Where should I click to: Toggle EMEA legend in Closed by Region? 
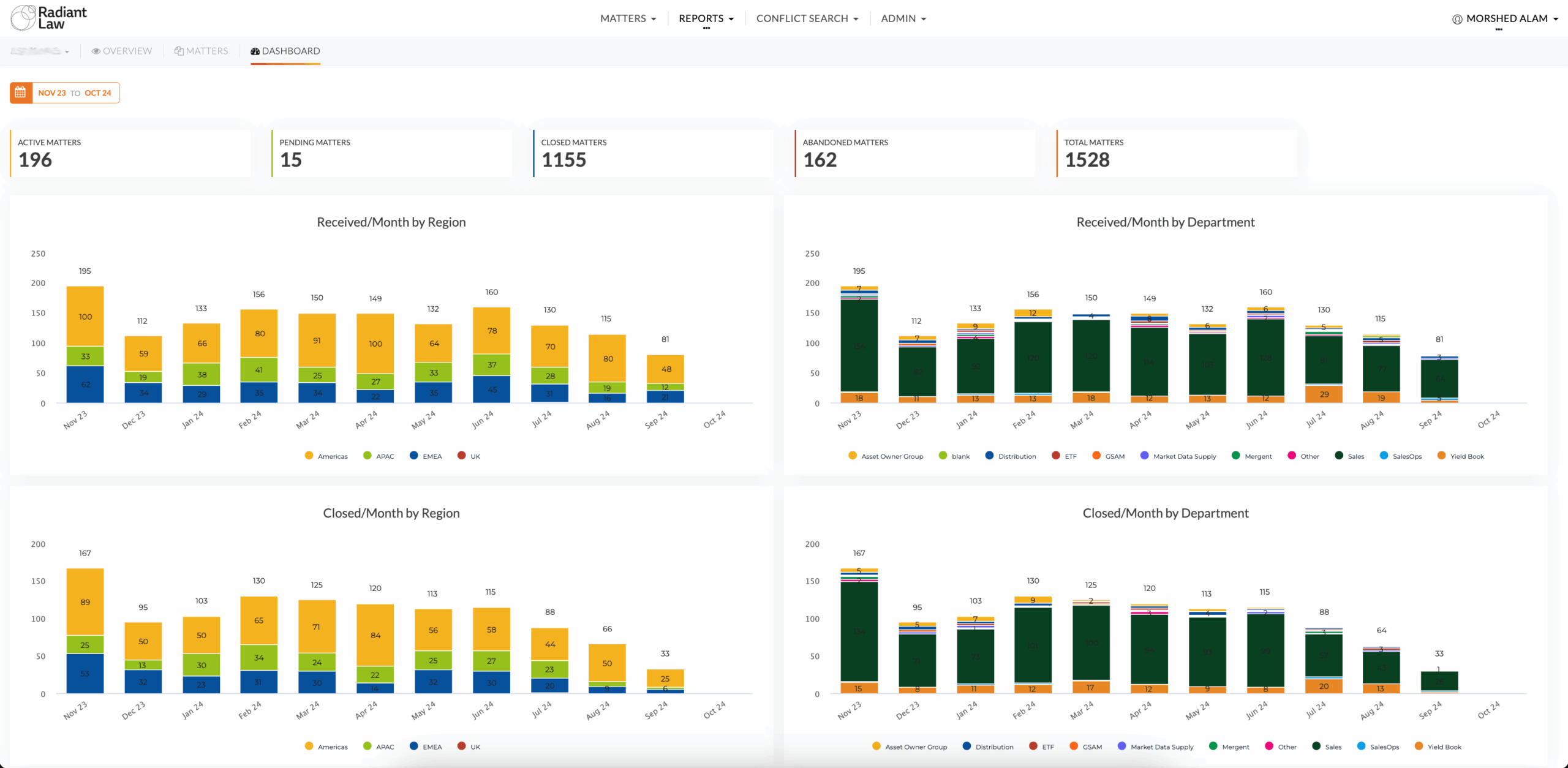426,747
